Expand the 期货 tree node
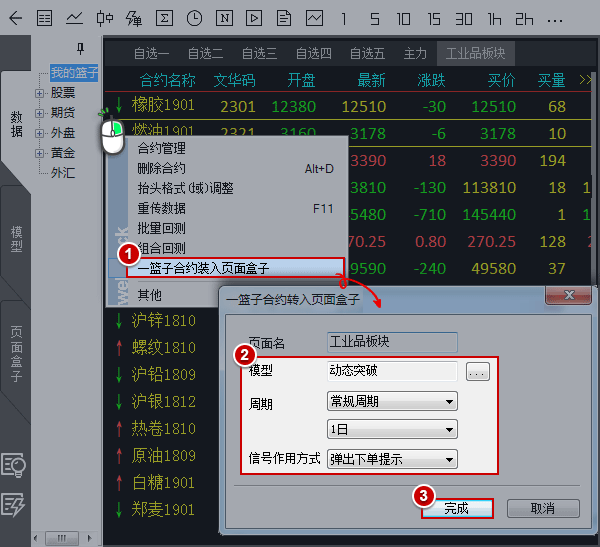This screenshot has width=600, height=547. [40, 113]
